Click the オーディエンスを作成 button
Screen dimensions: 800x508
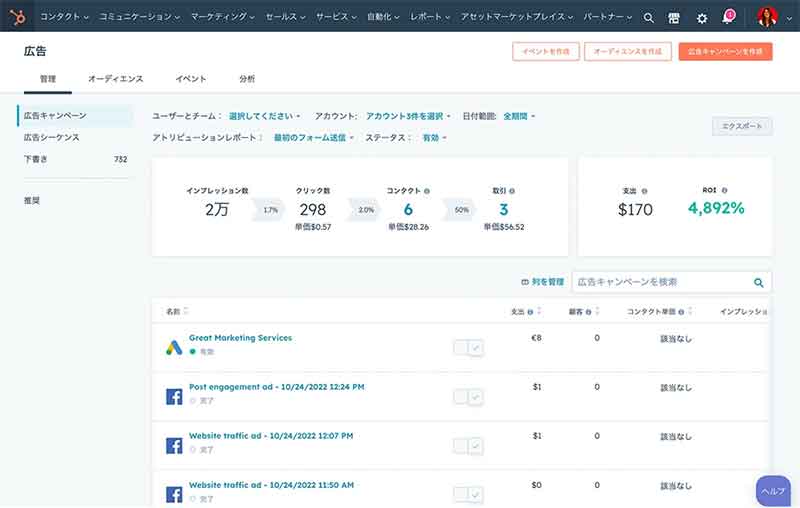[628, 52]
